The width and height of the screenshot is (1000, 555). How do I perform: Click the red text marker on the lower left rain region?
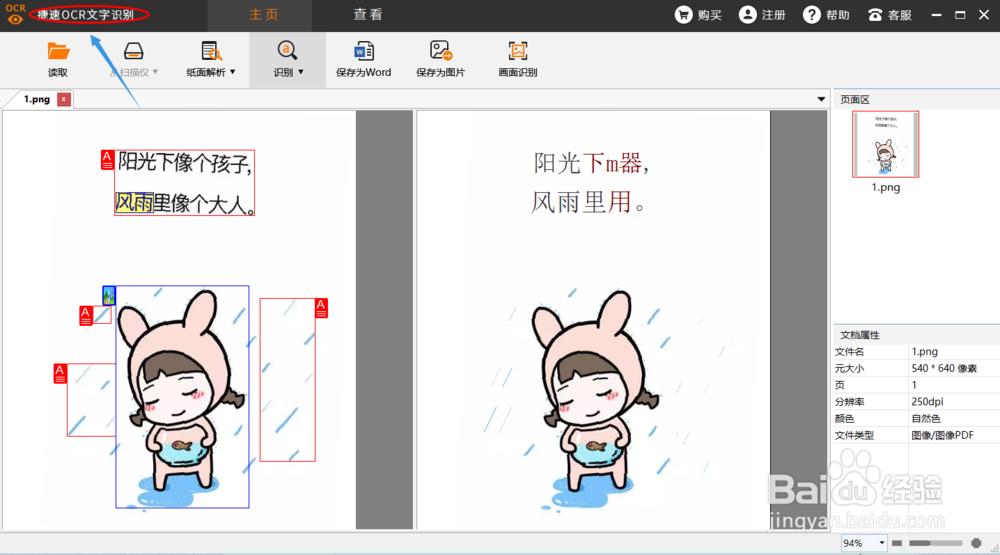(x=60, y=374)
